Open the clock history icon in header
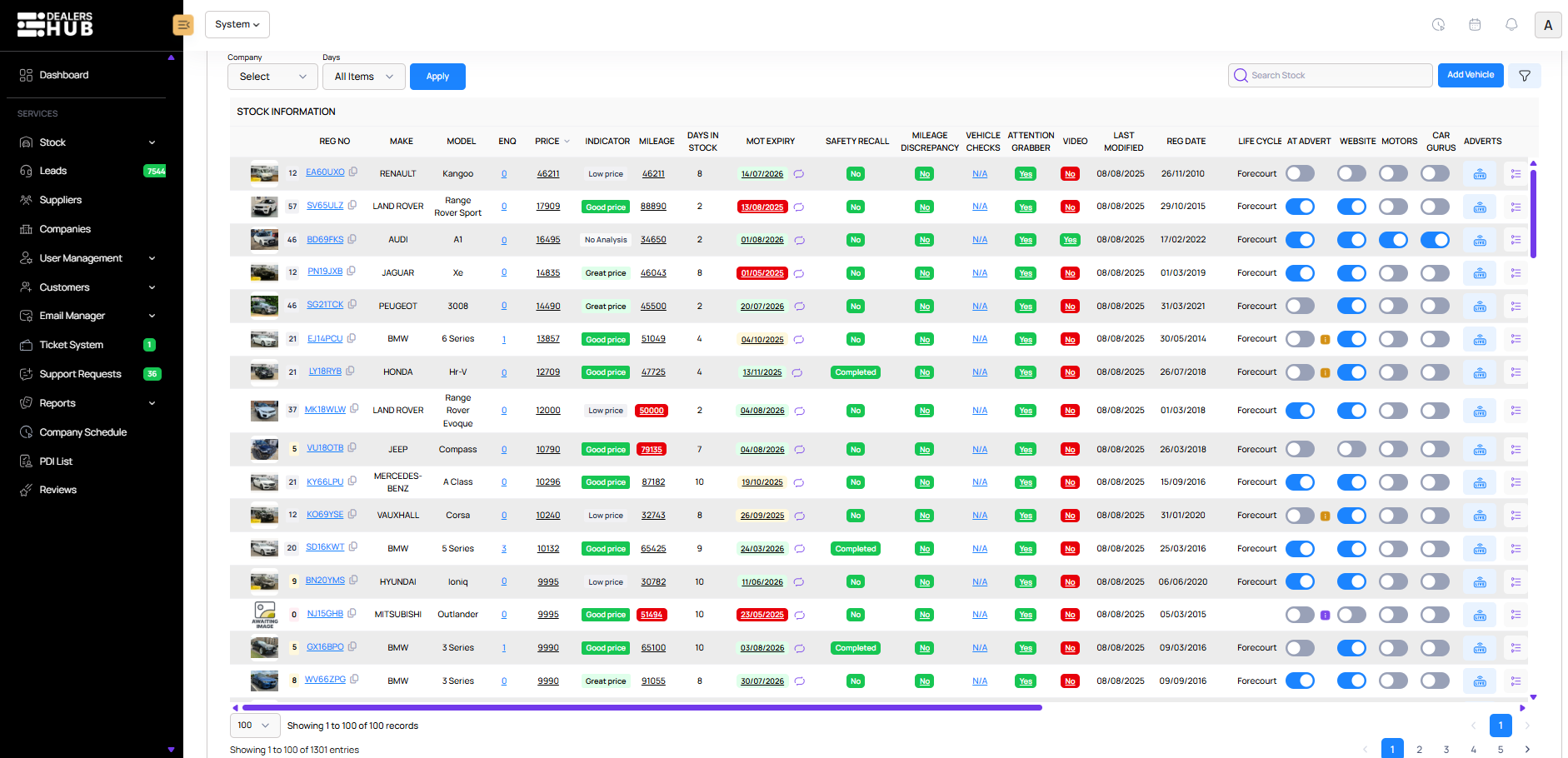 tap(1438, 25)
